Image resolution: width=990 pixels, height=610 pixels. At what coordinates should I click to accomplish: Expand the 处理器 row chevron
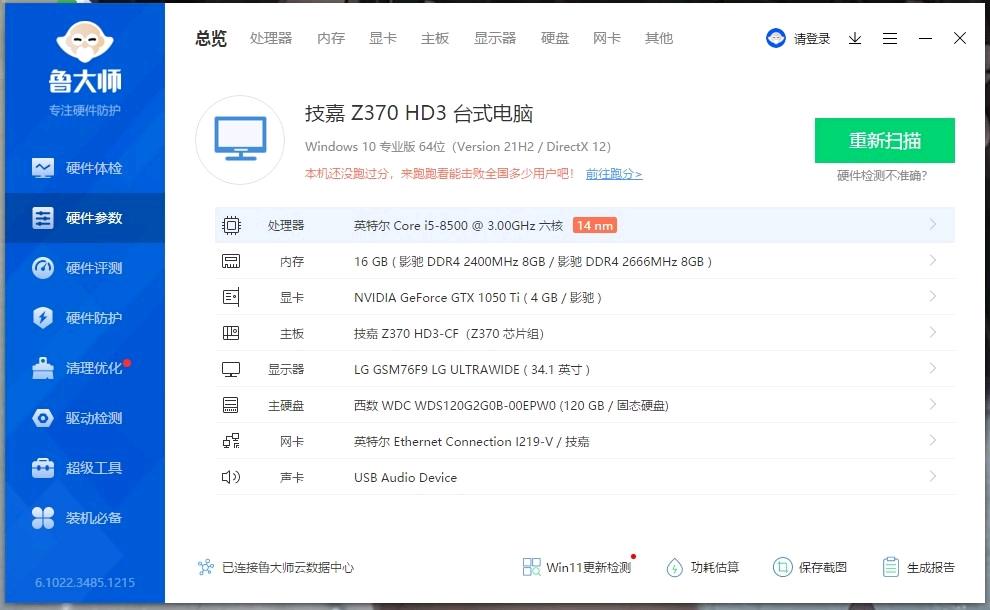click(933, 224)
